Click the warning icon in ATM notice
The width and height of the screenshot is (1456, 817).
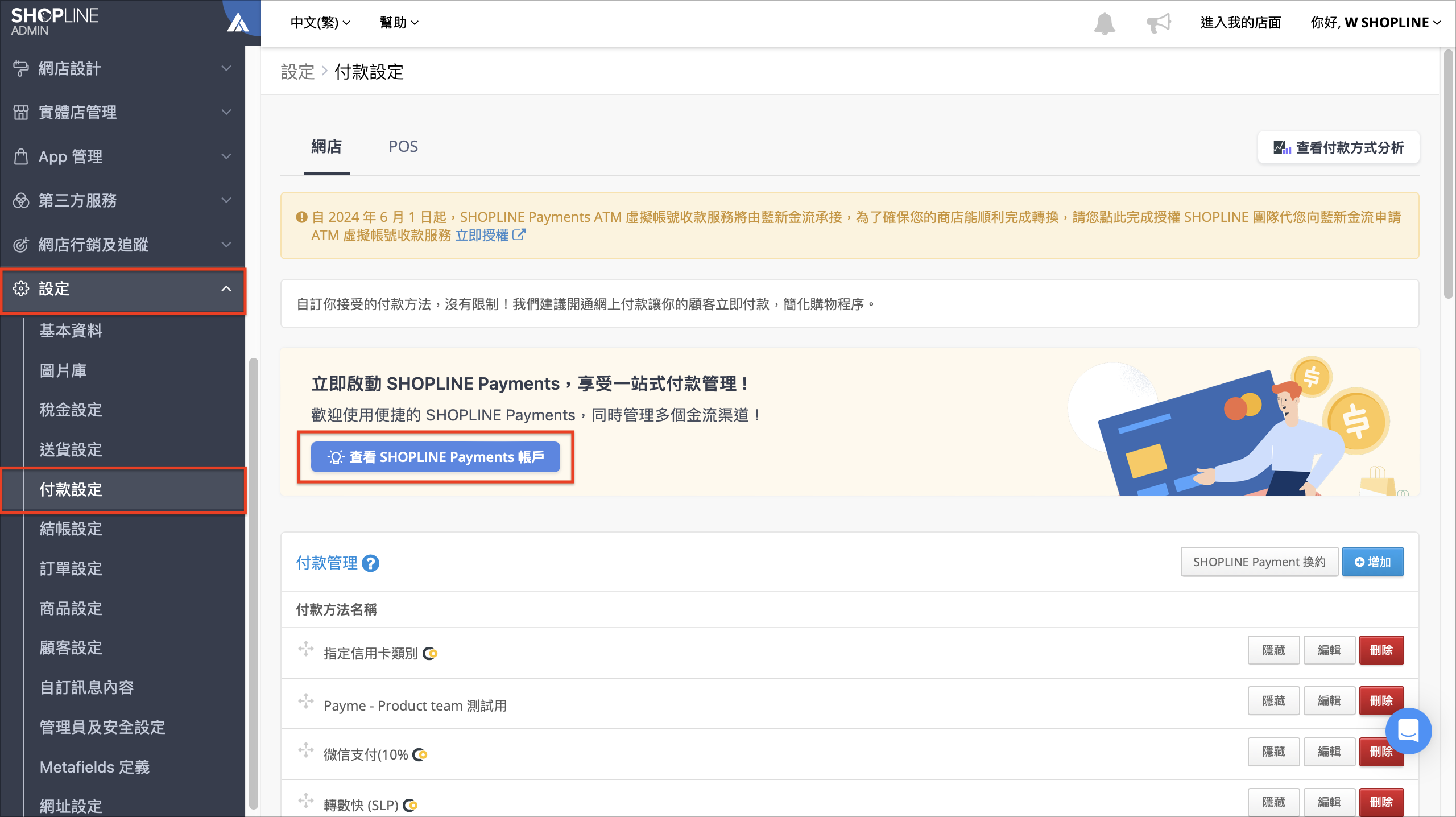tap(301, 217)
